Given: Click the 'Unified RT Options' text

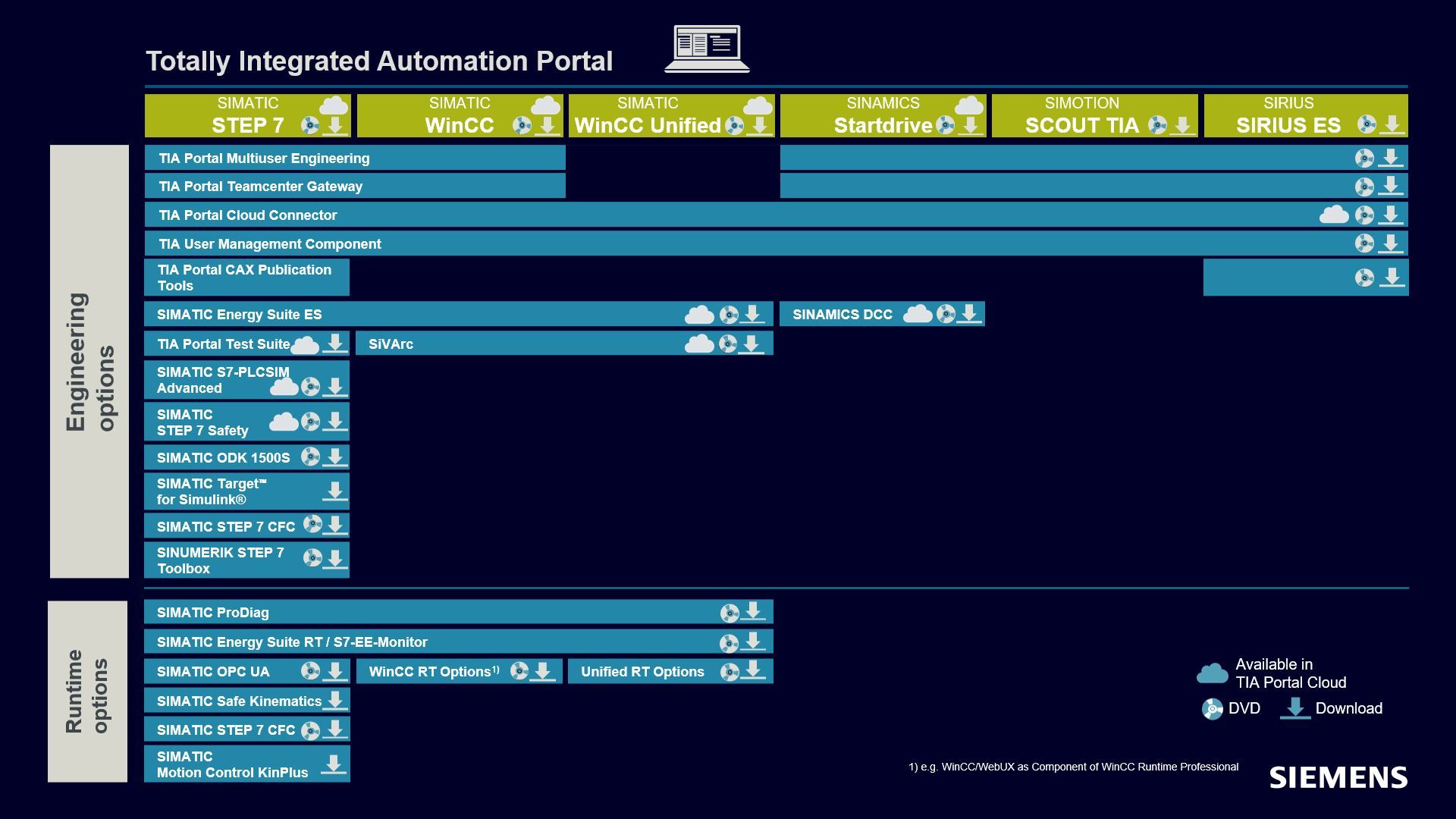Looking at the screenshot, I should (x=642, y=672).
